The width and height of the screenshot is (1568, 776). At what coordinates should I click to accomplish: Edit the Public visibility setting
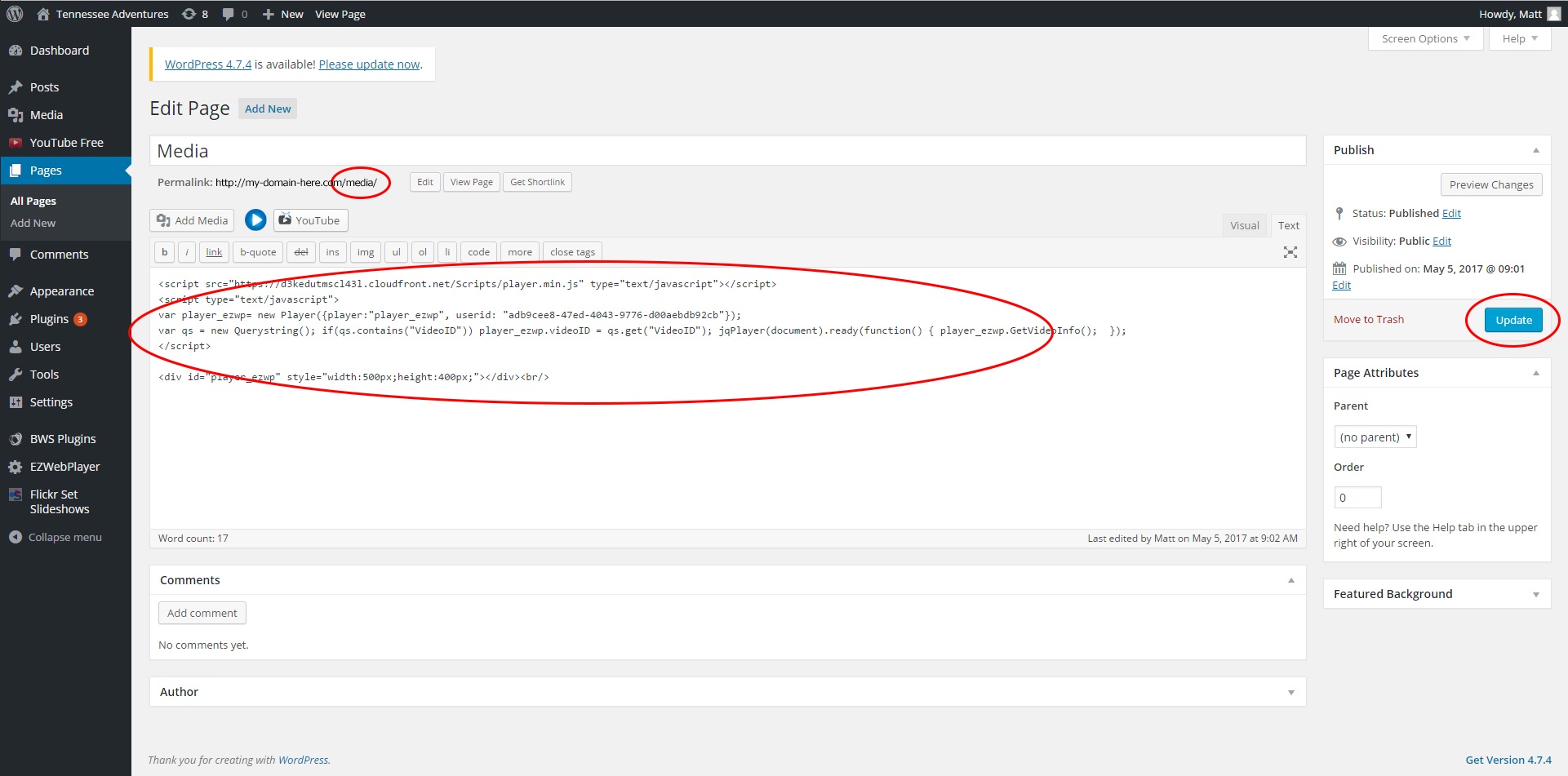(x=1441, y=242)
